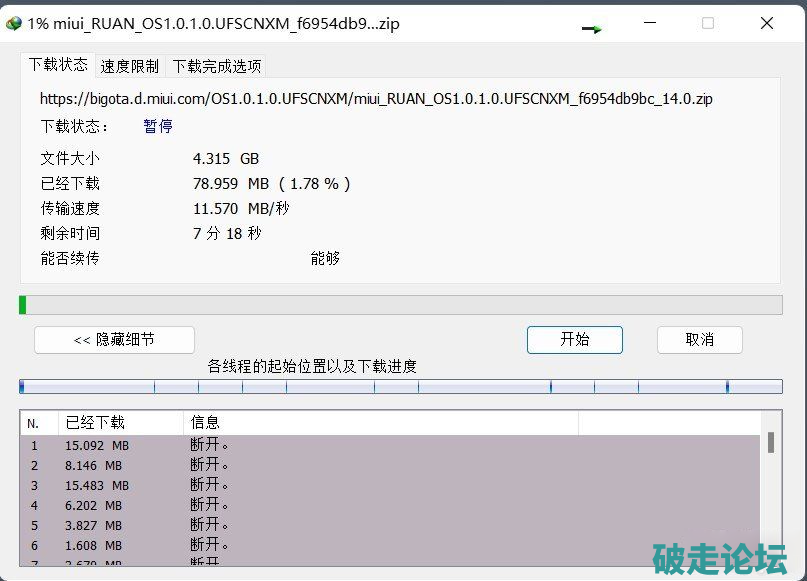Click the IDM icon in the title bar
The image size is (807, 581).
click(x=14, y=23)
